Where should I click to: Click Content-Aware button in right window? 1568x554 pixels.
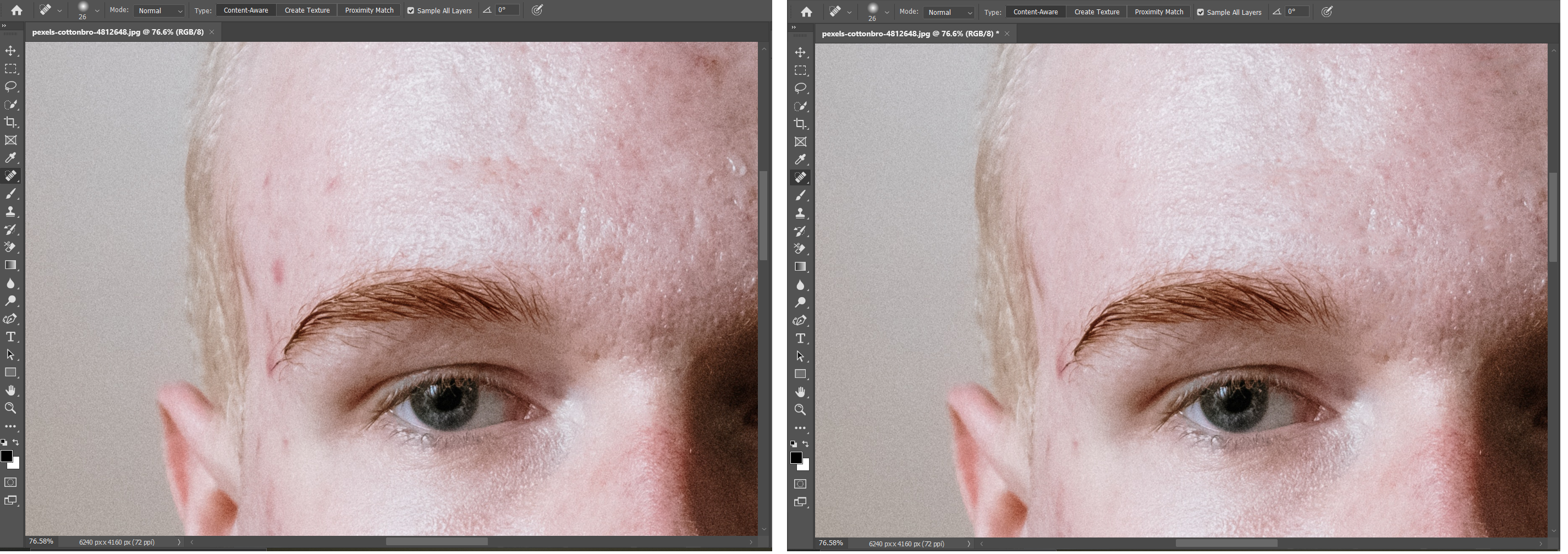1035,12
